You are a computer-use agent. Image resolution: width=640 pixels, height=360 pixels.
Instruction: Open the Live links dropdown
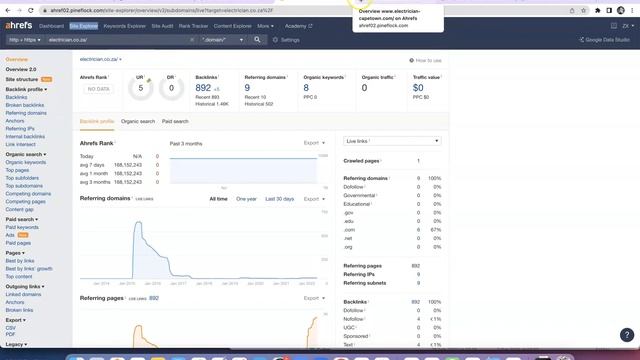(x=392, y=141)
